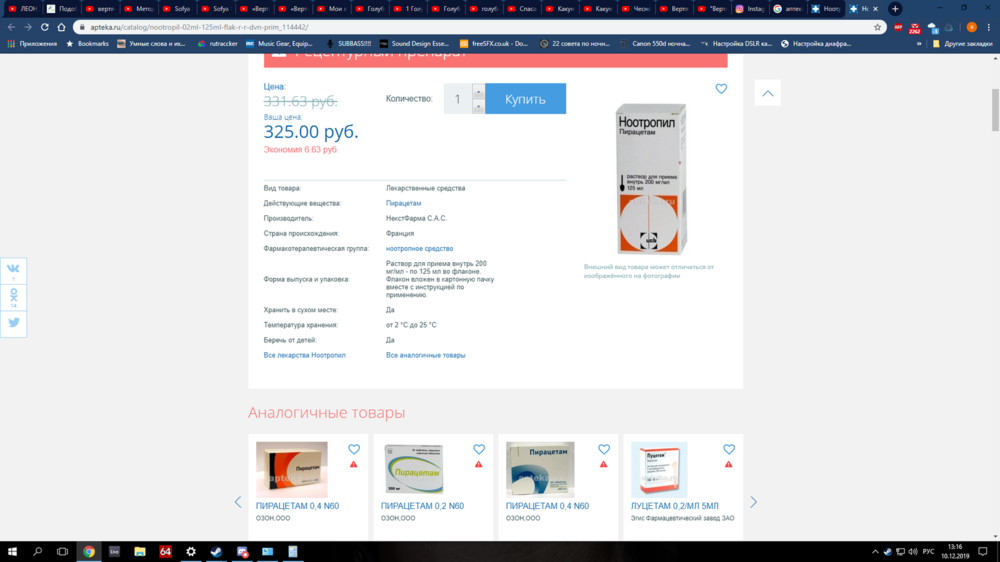The width and height of the screenshot is (1000, 562).
Task: Open a new Chrome tab
Action: pyautogui.click(x=895, y=9)
